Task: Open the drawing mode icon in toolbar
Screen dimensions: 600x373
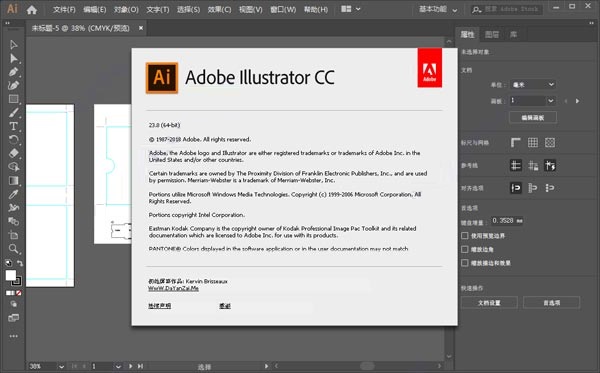Action: pyautogui.click(x=13, y=304)
